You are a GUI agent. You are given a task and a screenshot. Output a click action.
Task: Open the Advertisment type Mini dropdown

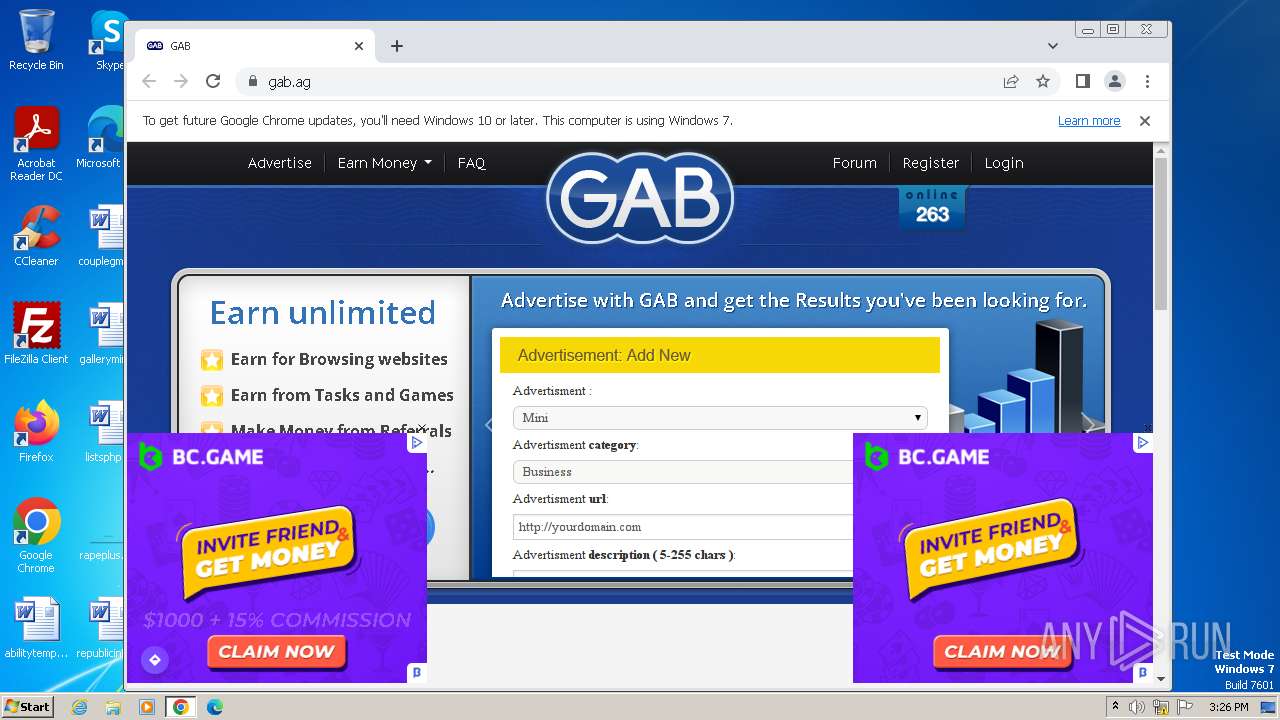[x=720, y=418]
